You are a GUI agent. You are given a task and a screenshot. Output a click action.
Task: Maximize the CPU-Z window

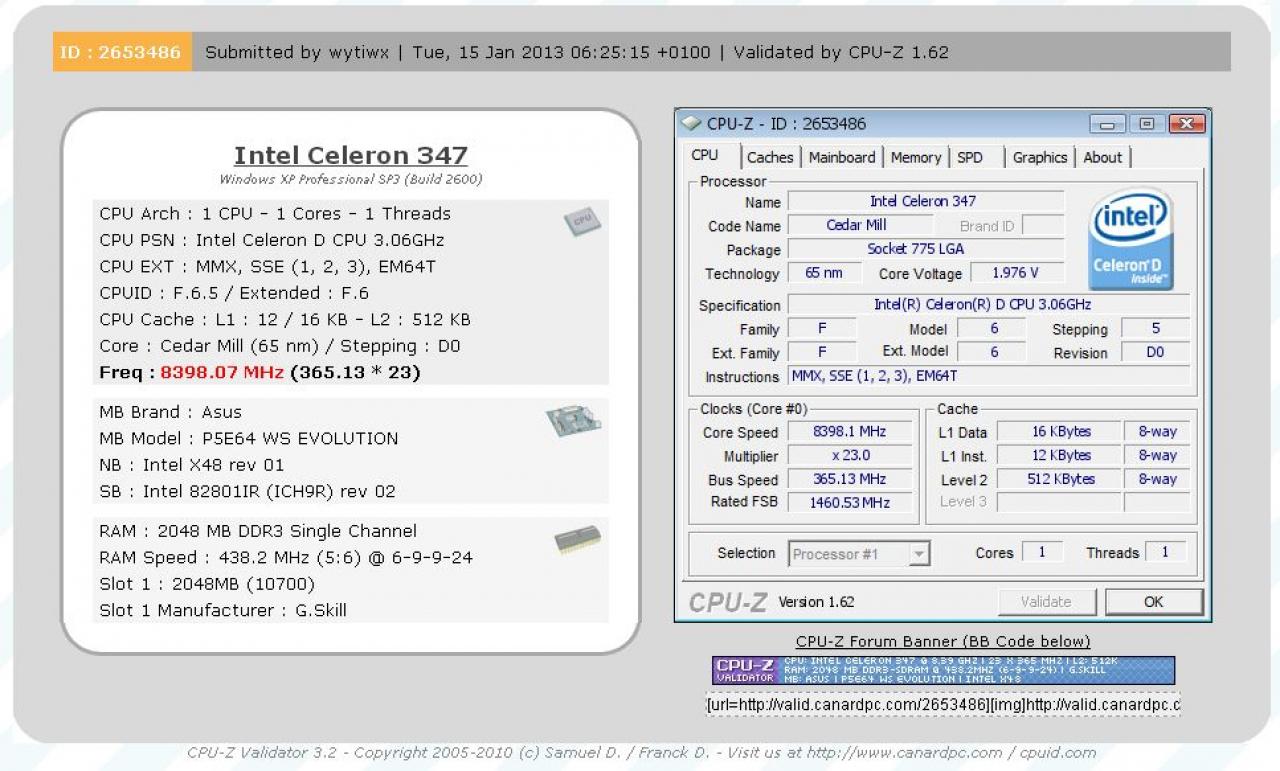pos(1147,124)
